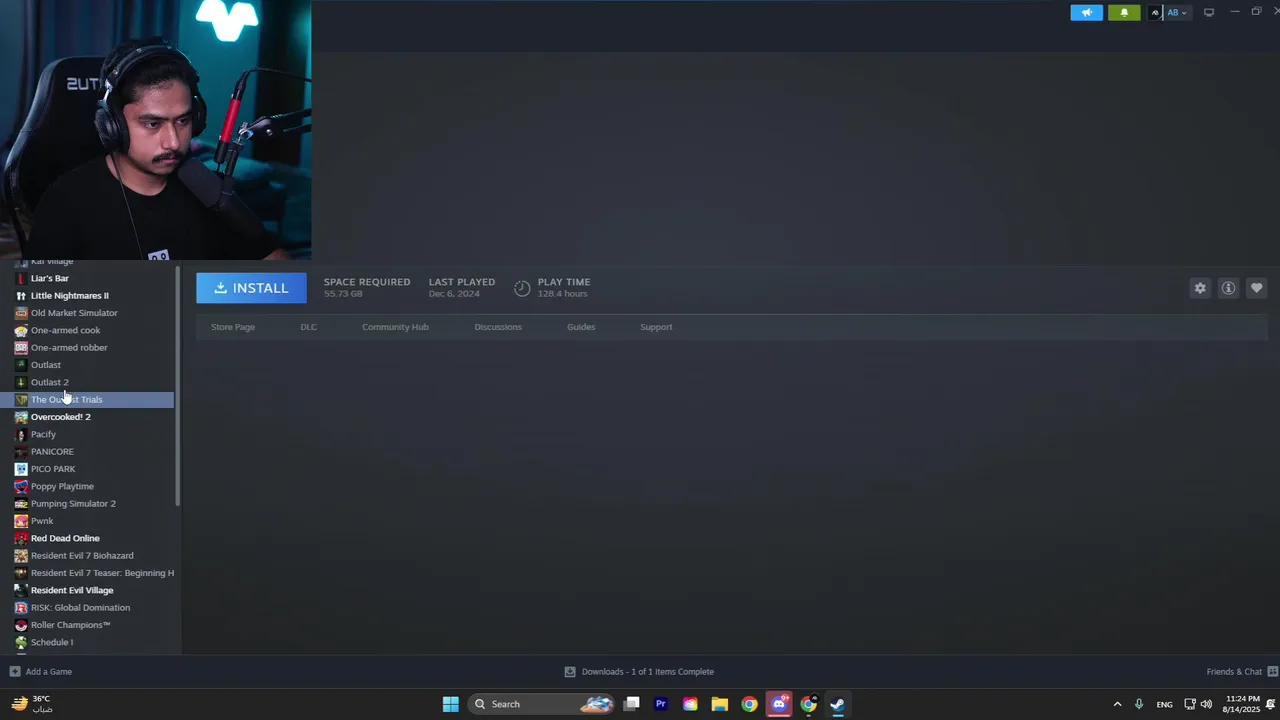Viewport: 1280px width, 720px height.
Task: Click Poppy Playtime game icon
Action: [21, 486]
